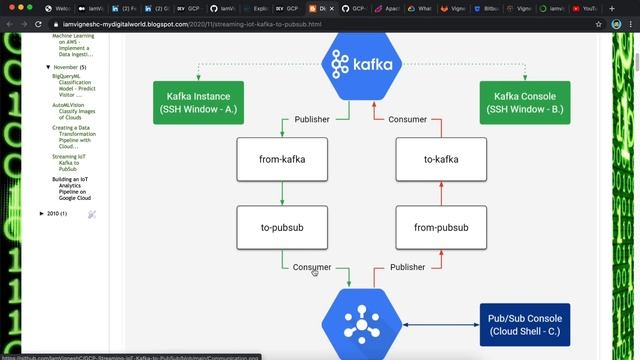640x360 pixels.
Task: Click the Publisher label below the Kafka logo
Action: point(312,119)
